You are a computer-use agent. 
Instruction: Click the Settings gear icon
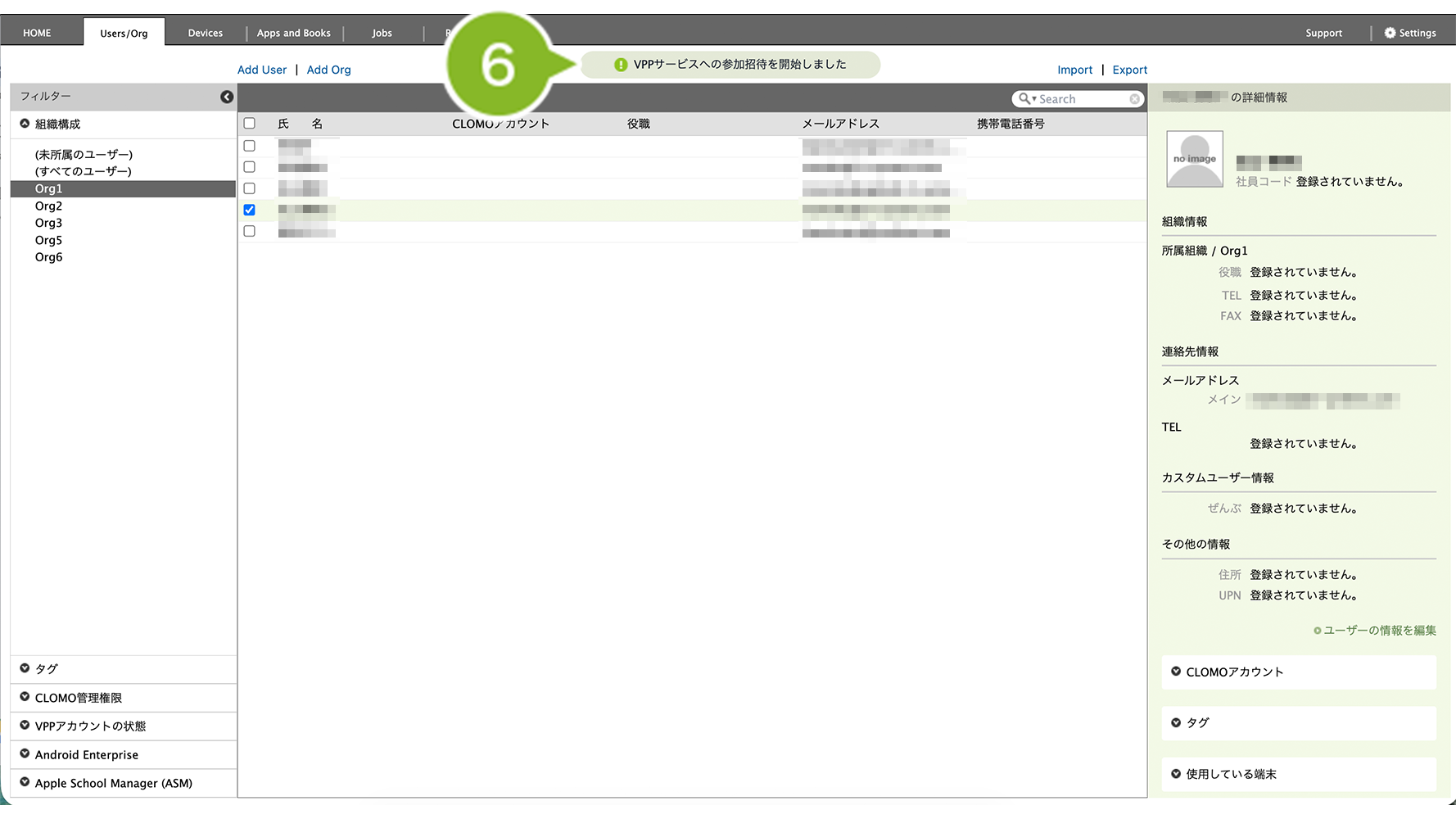point(1390,33)
